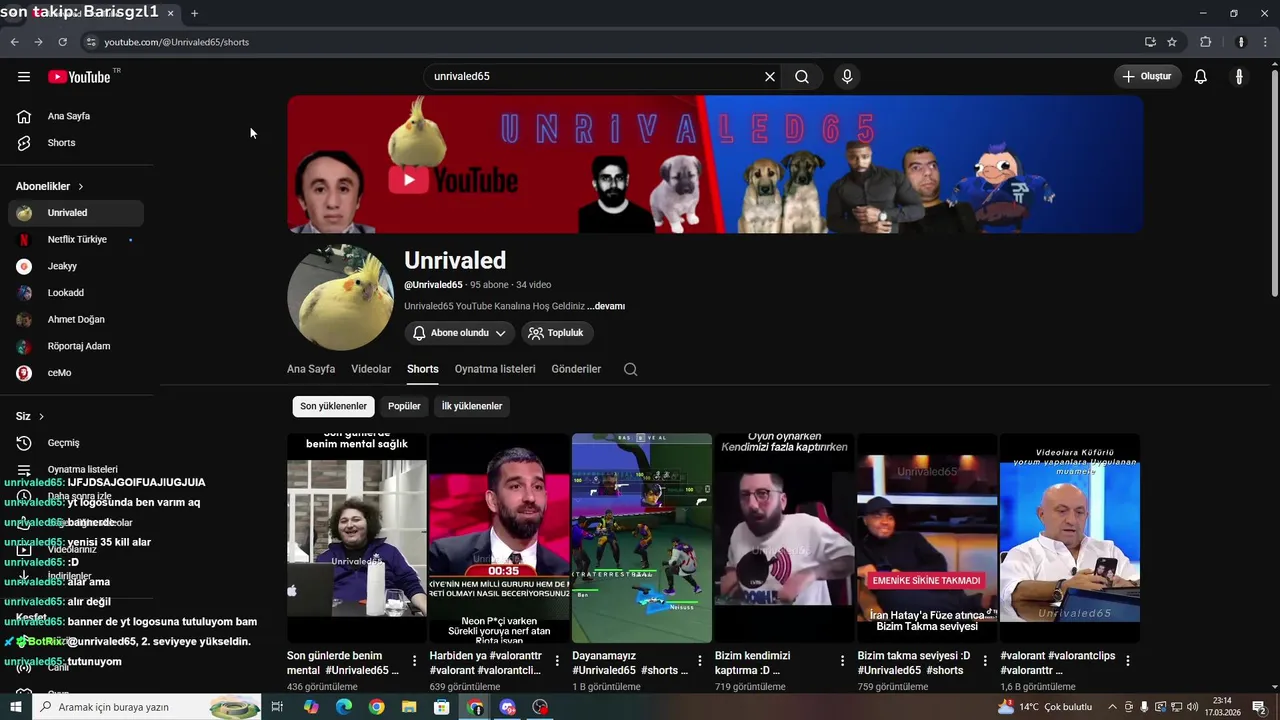Open options for 'Bizim kendimizi kaptırma' short
1280x720 pixels.
(x=842, y=661)
